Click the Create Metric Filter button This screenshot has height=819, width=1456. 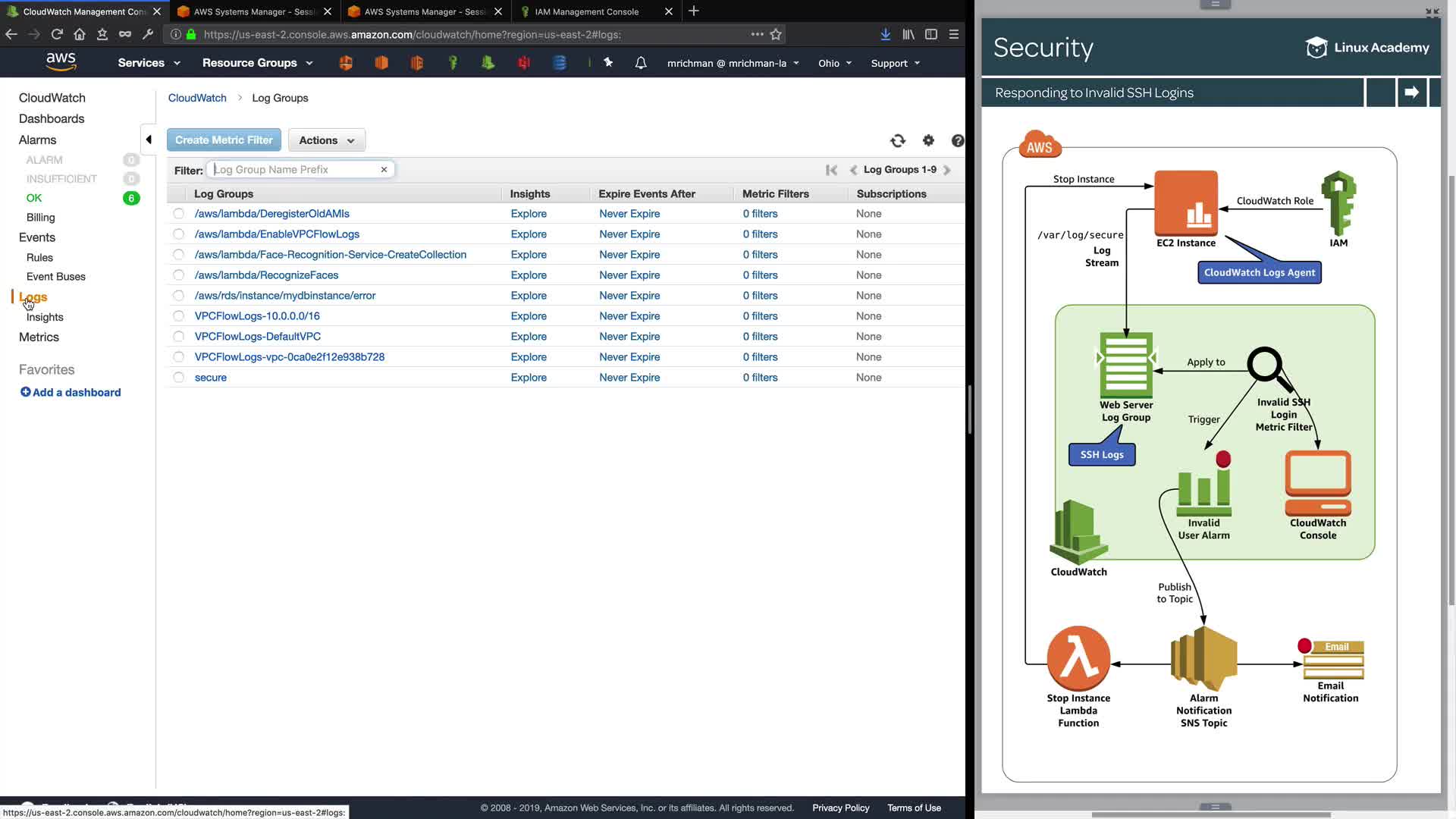(x=224, y=140)
